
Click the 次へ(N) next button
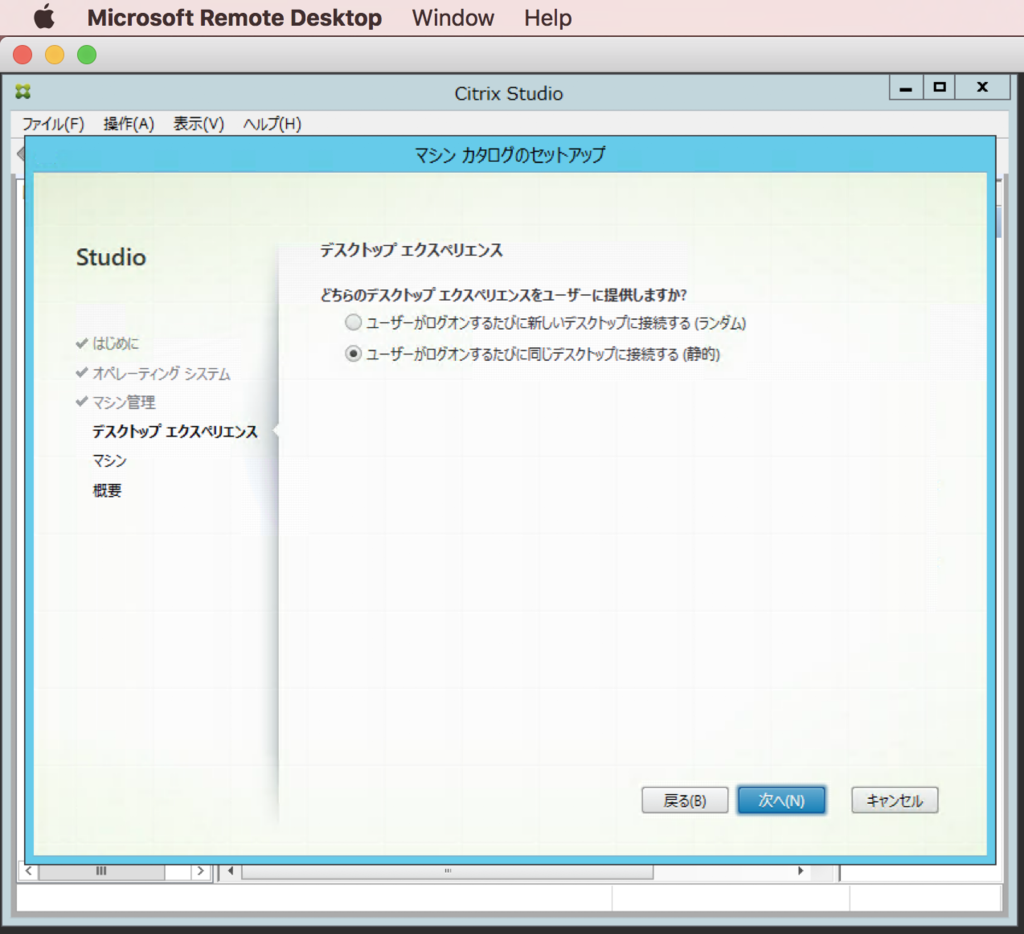(x=781, y=800)
